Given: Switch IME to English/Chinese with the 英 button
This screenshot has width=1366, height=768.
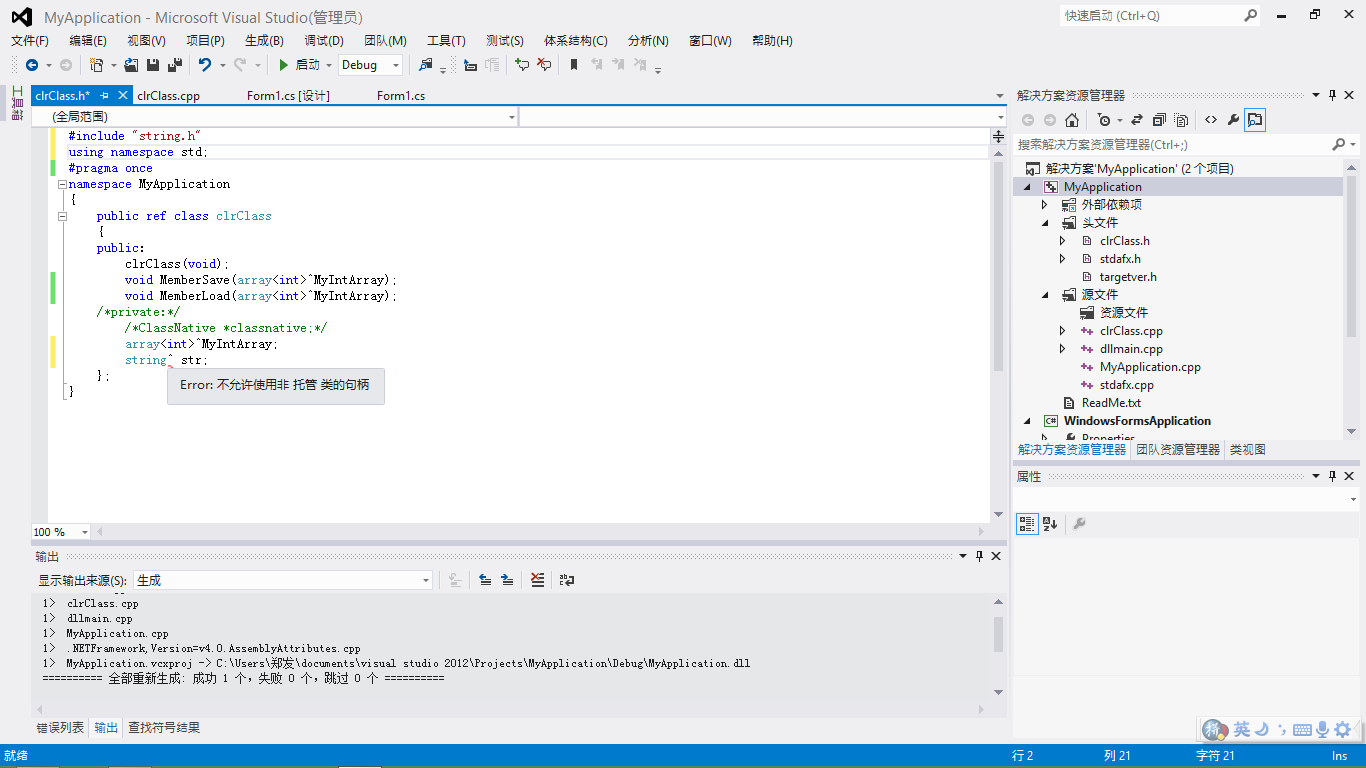Looking at the screenshot, I should (1241, 730).
